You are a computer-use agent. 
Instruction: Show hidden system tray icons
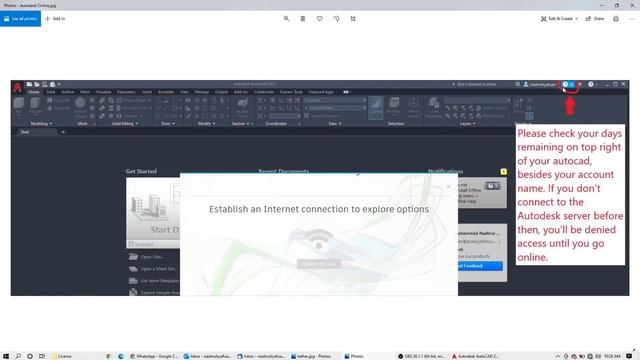[x=558, y=356]
